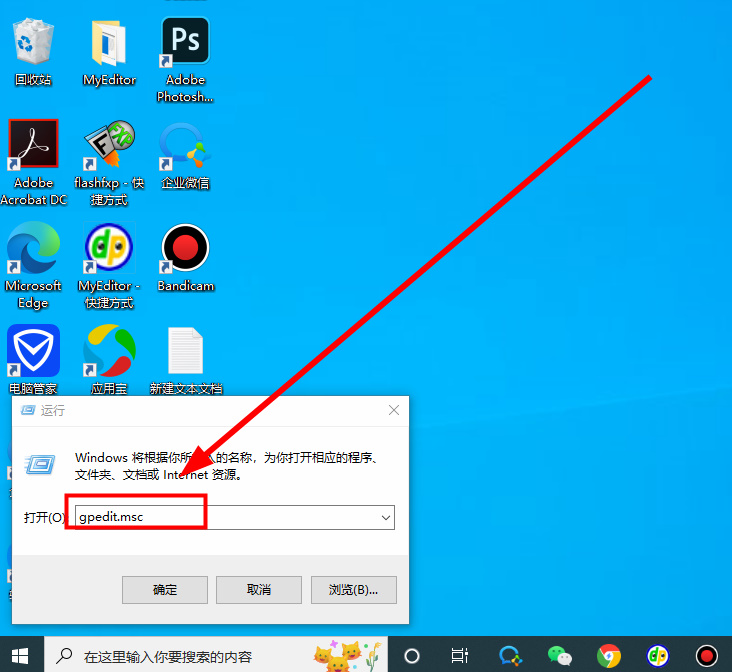The height and width of the screenshot is (672, 732).
Task: Click the 确定 button in Run dialog
Action: click(x=165, y=589)
